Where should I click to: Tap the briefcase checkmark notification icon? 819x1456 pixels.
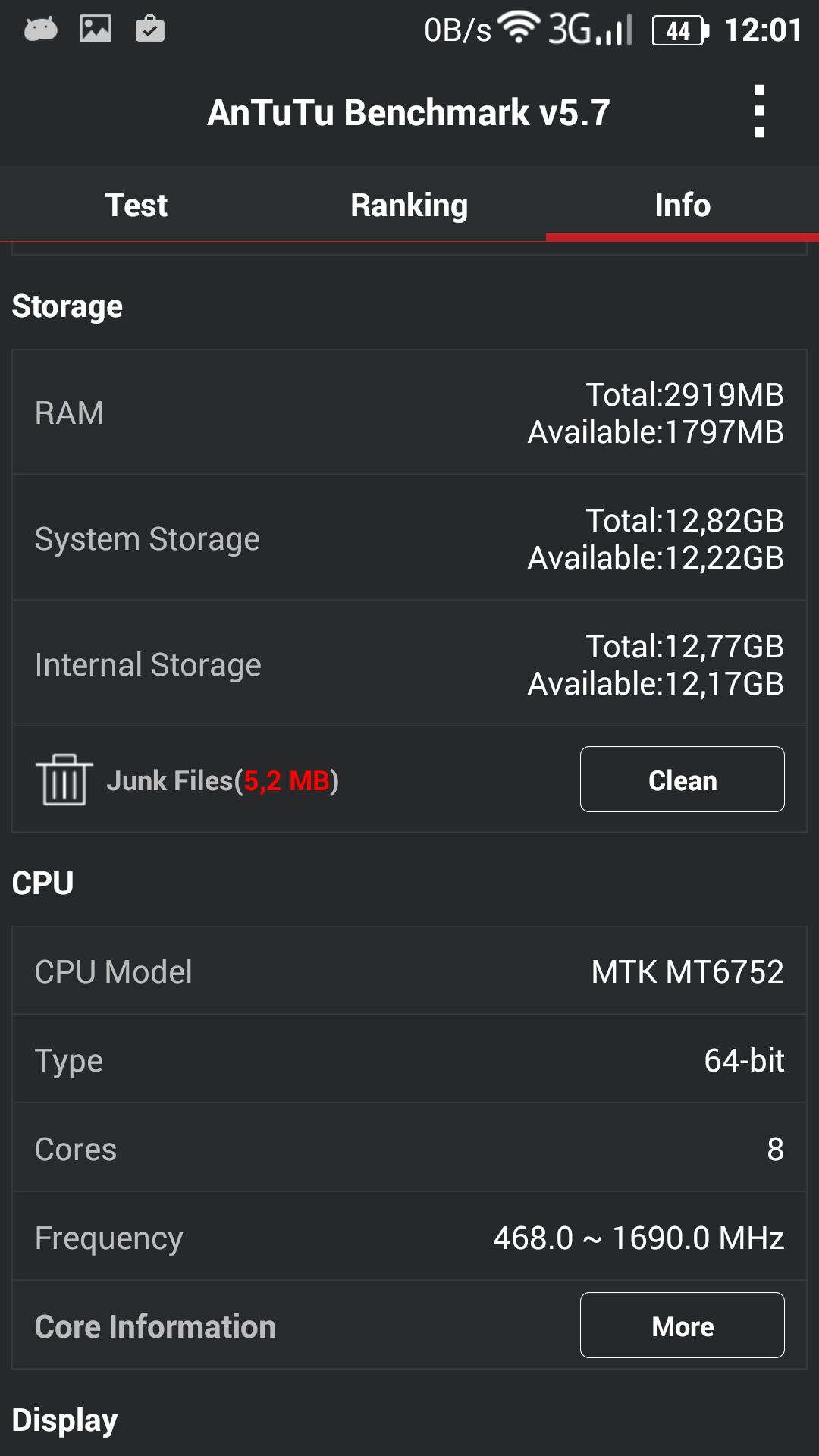coord(150,29)
